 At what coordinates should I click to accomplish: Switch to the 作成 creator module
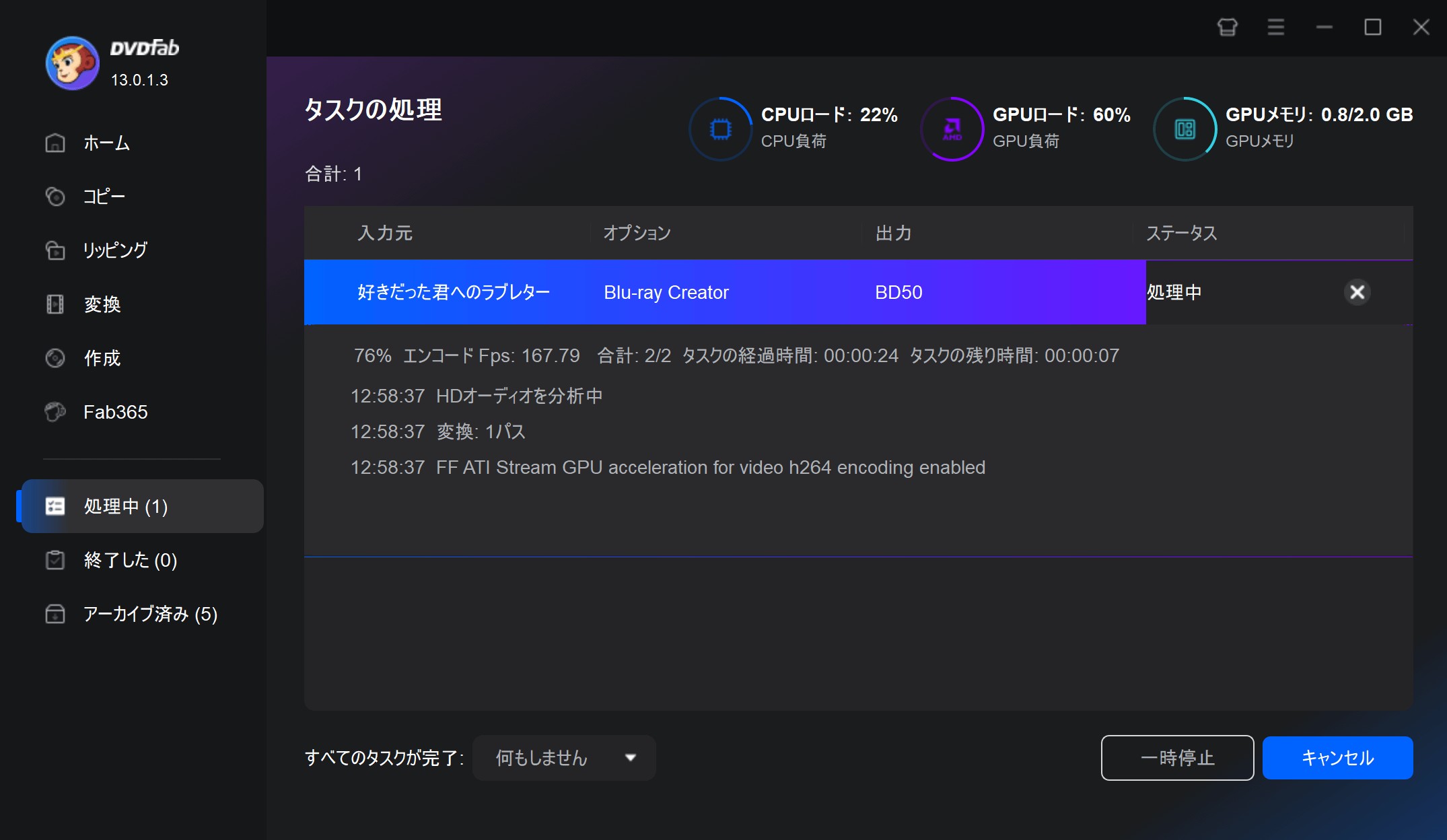click(x=102, y=358)
